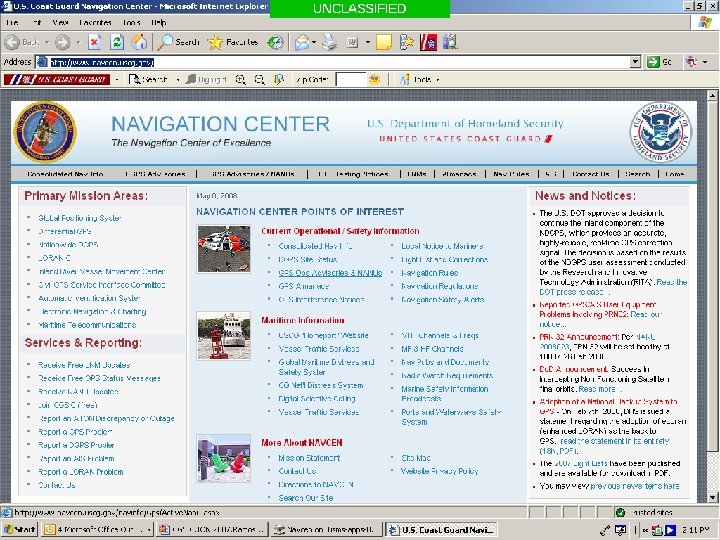Click the Search button in the Coast Guard toolbar
Screen dimensions: 720x540
[148, 79]
